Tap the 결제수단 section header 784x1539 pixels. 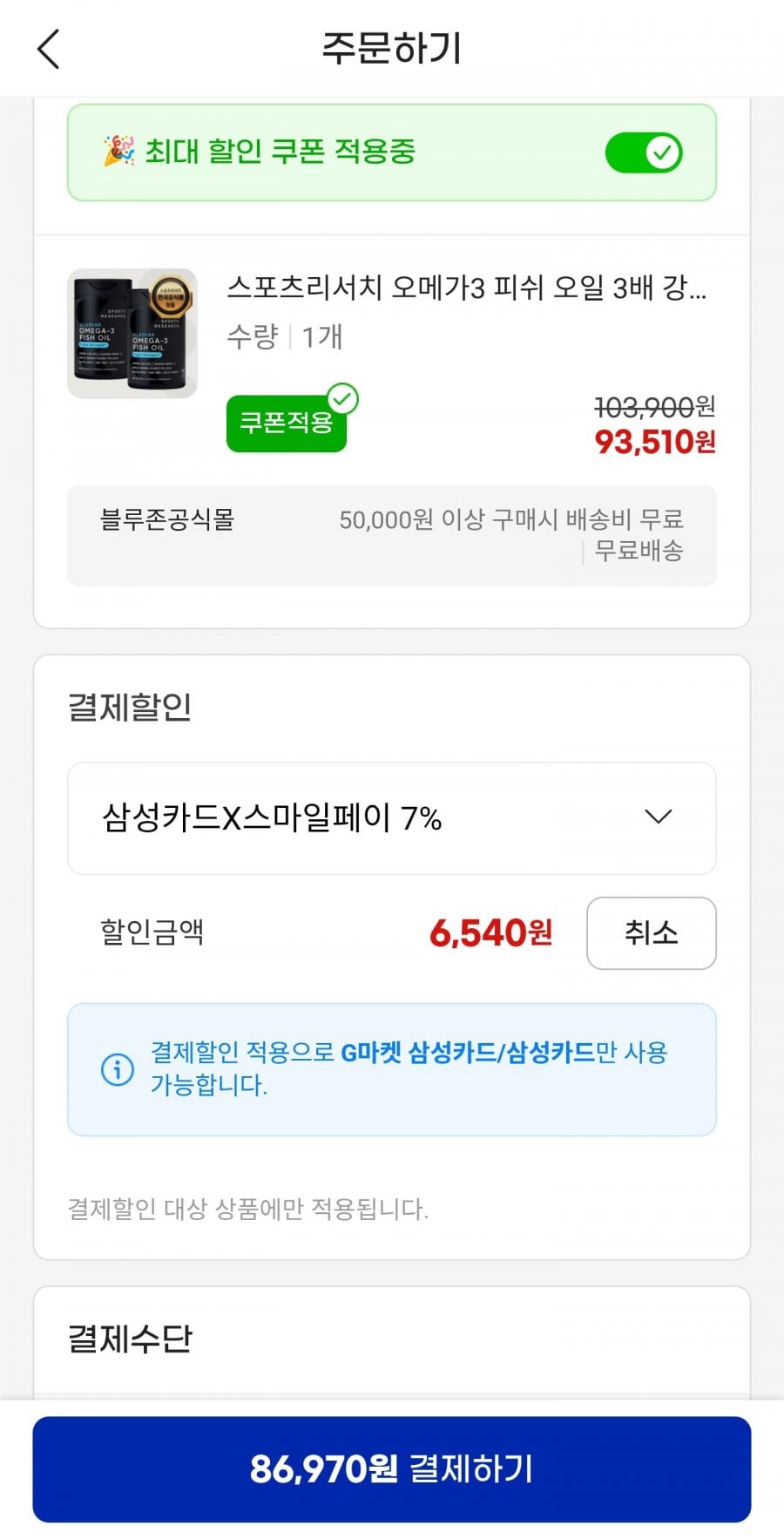[x=130, y=1339]
